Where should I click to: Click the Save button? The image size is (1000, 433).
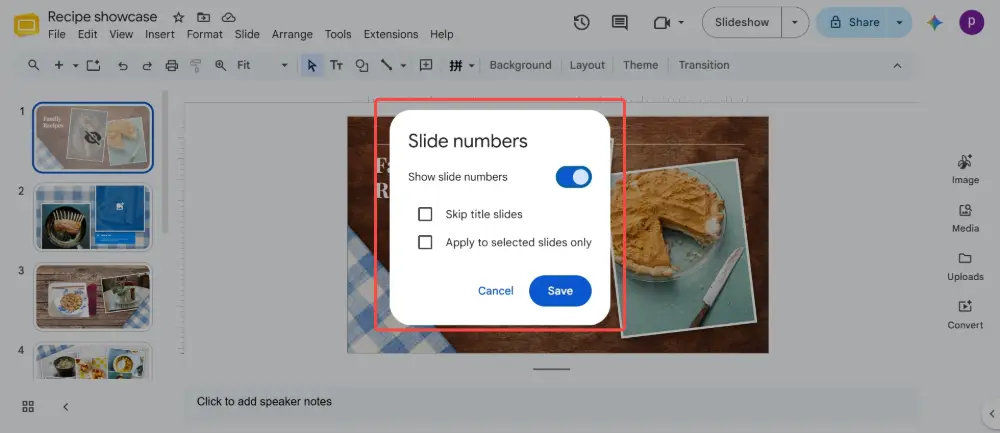(x=560, y=291)
